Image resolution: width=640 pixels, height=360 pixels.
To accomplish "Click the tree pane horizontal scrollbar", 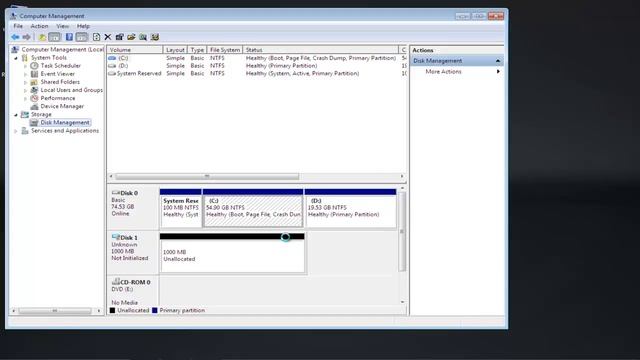I will click(x=55, y=311).
